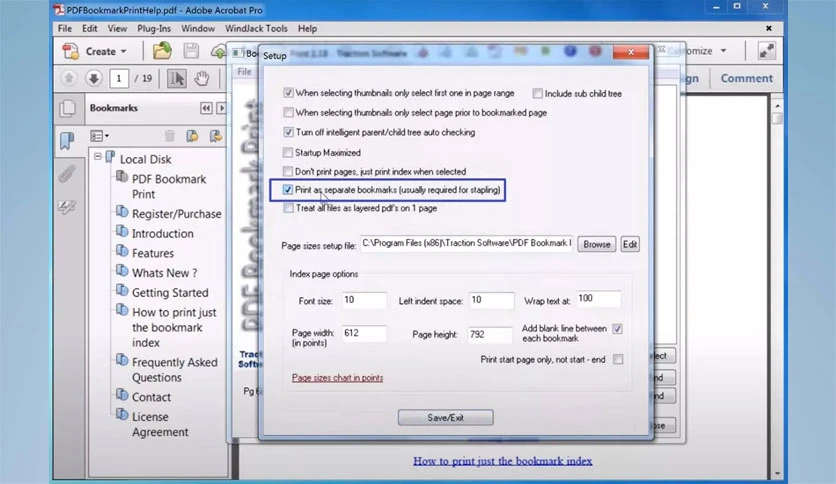This screenshot has width=836, height=484.
Task: Click the Page width field
Action: [x=364, y=334]
